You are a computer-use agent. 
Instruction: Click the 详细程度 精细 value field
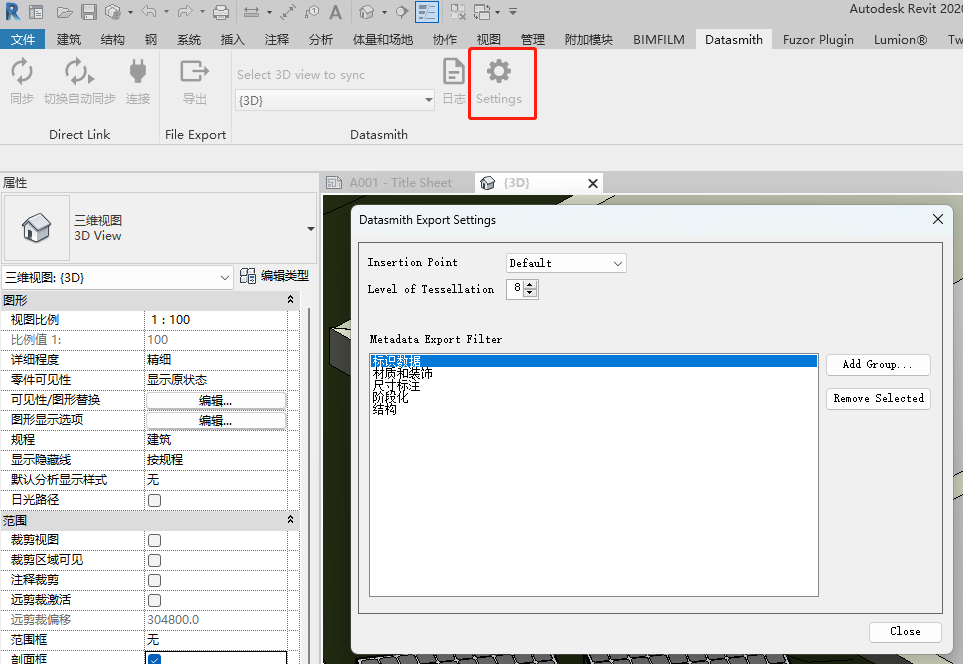[216, 359]
